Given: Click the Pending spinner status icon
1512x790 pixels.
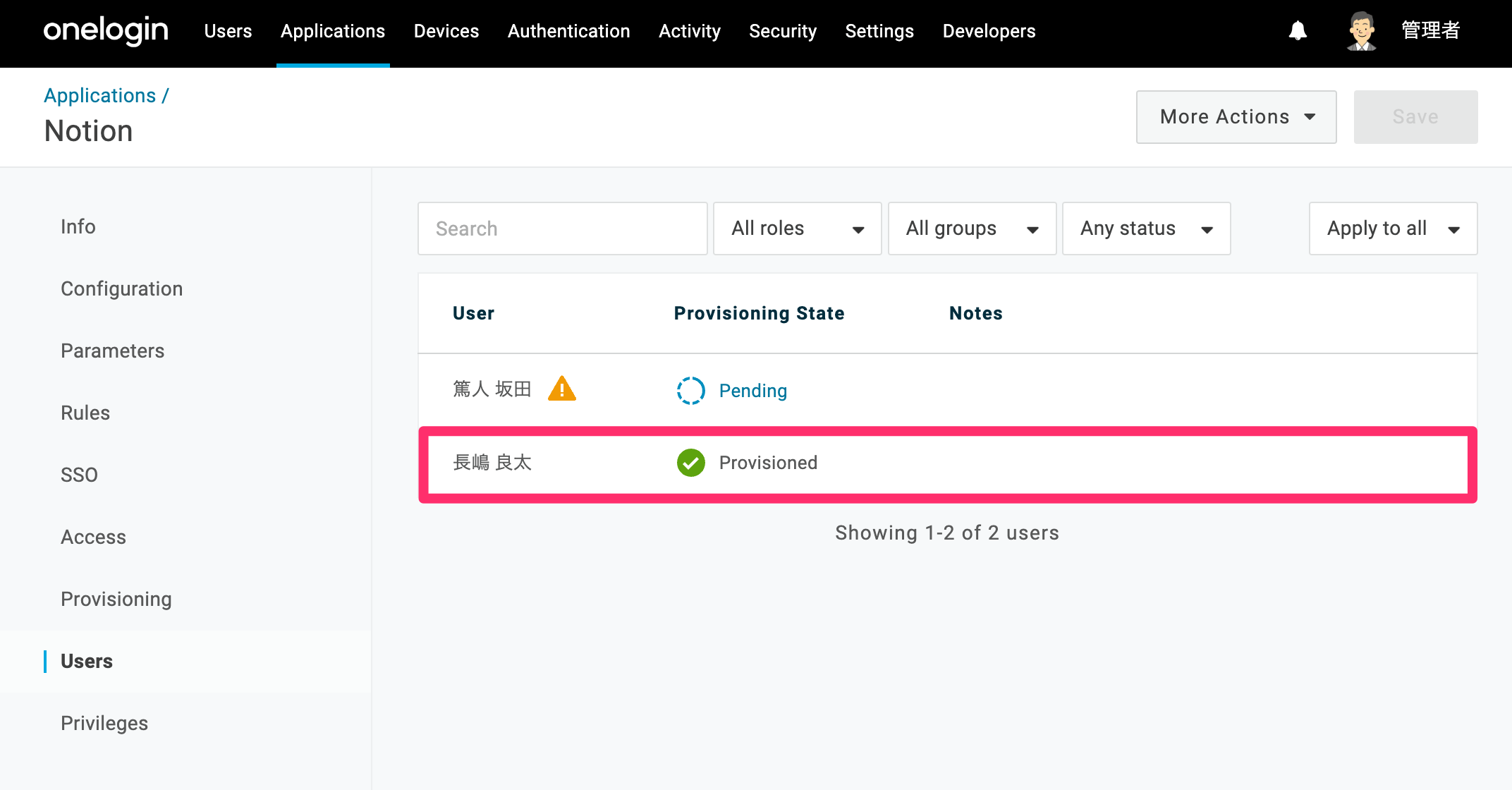Looking at the screenshot, I should click(x=691, y=390).
